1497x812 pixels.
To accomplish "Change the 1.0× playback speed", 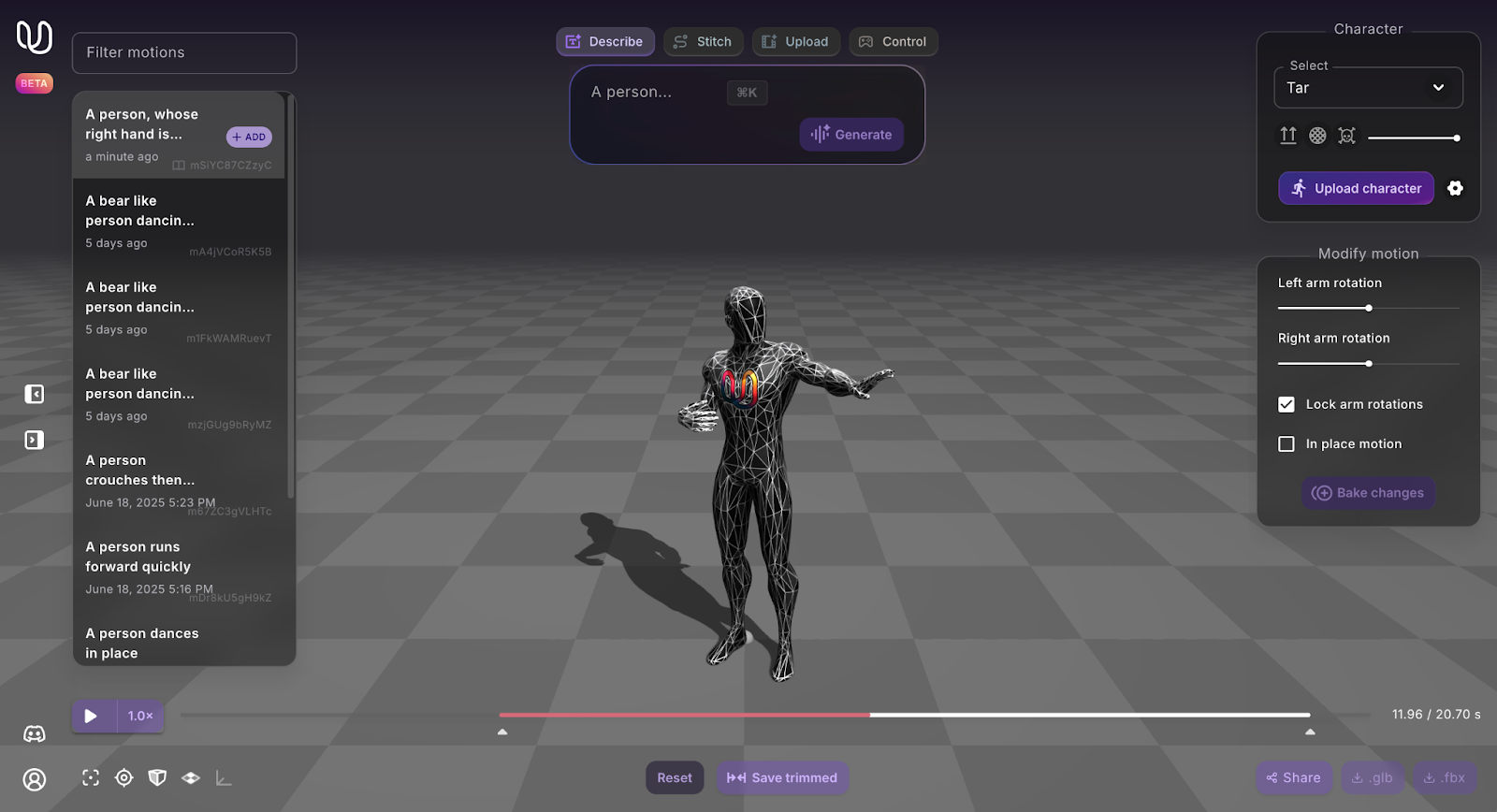I will click(140, 716).
